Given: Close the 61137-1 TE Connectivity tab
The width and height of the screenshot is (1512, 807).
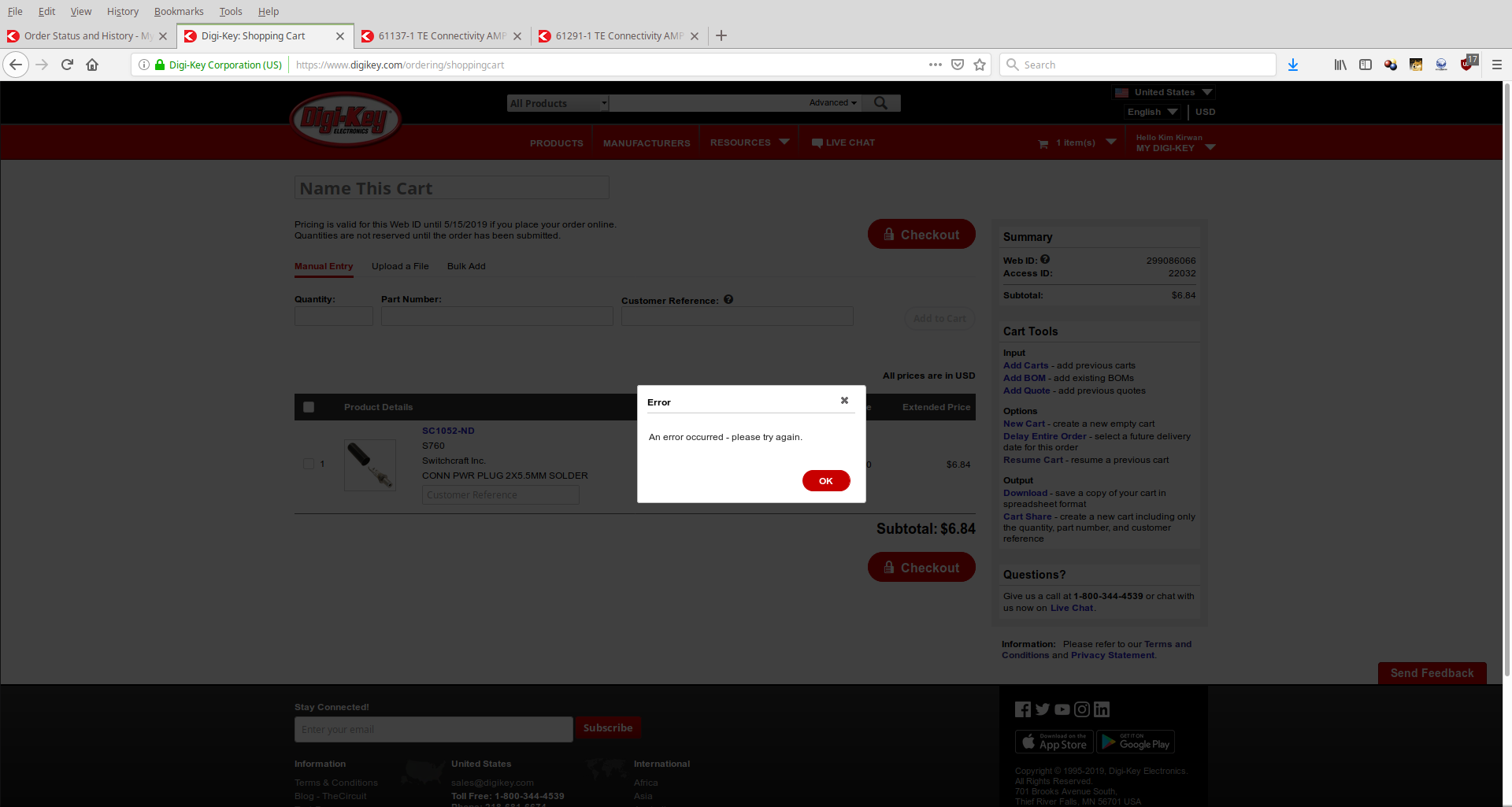Looking at the screenshot, I should point(517,36).
